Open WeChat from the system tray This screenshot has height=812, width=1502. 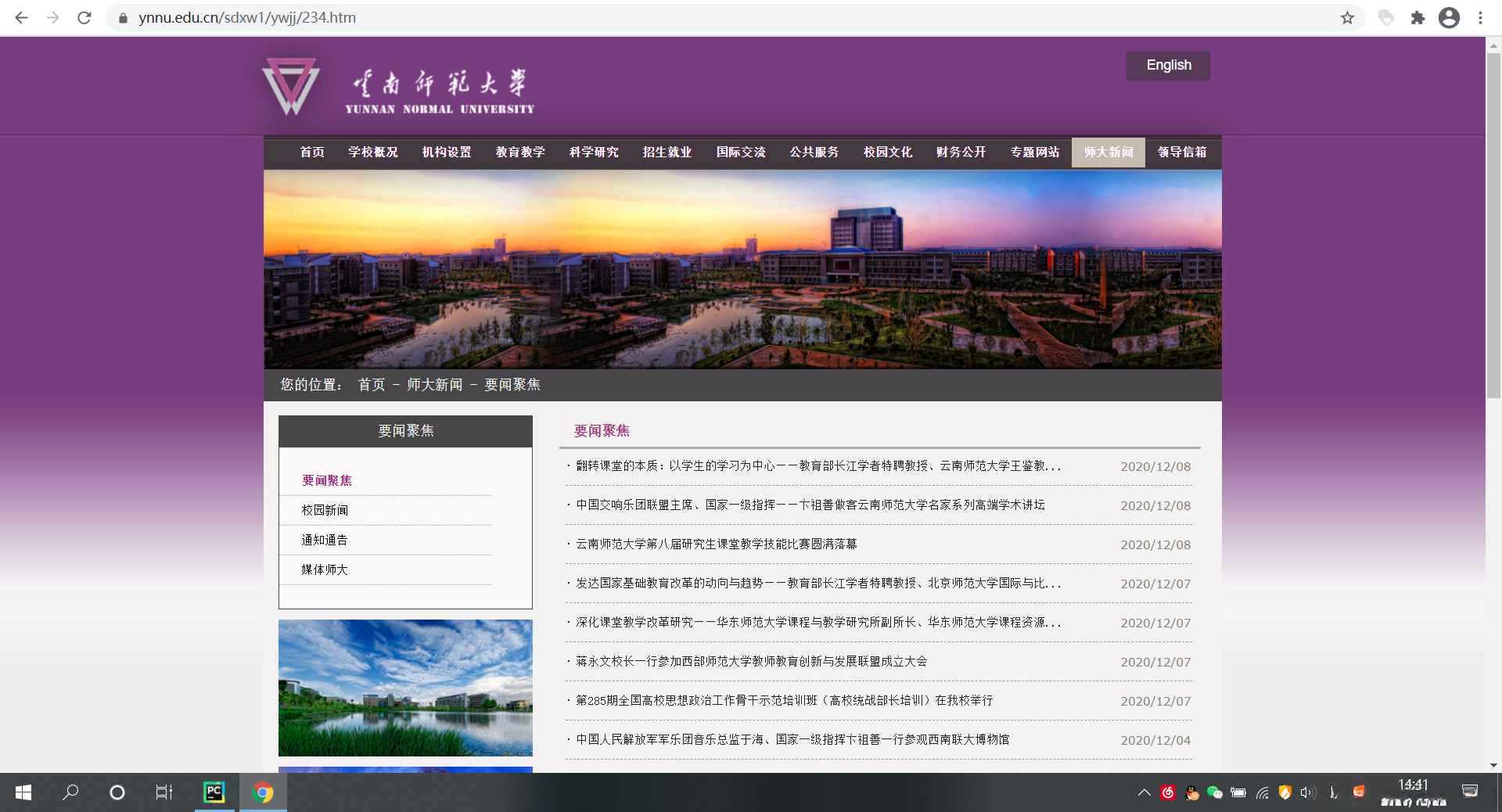point(1215,794)
